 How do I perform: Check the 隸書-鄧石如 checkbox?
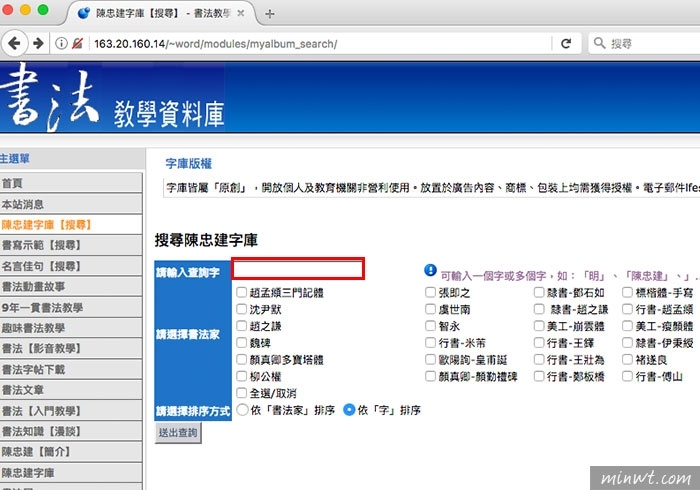pyautogui.click(x=539, y=292)
